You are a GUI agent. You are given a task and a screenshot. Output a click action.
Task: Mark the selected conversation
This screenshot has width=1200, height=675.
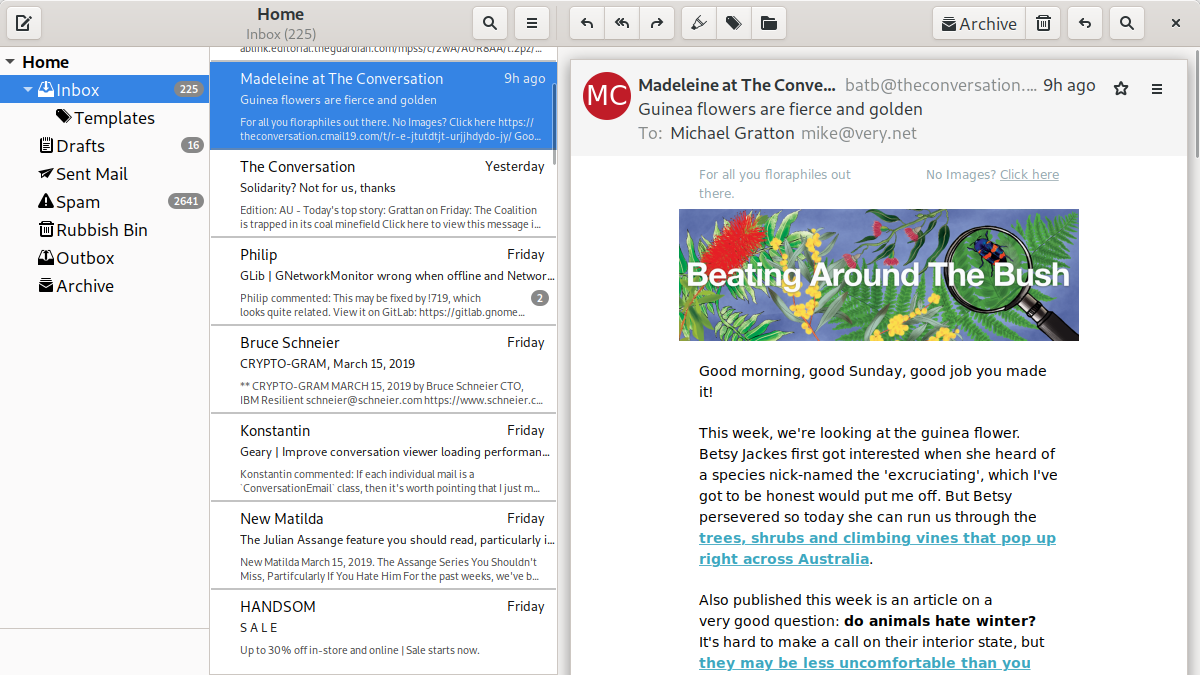click(698, 22)
